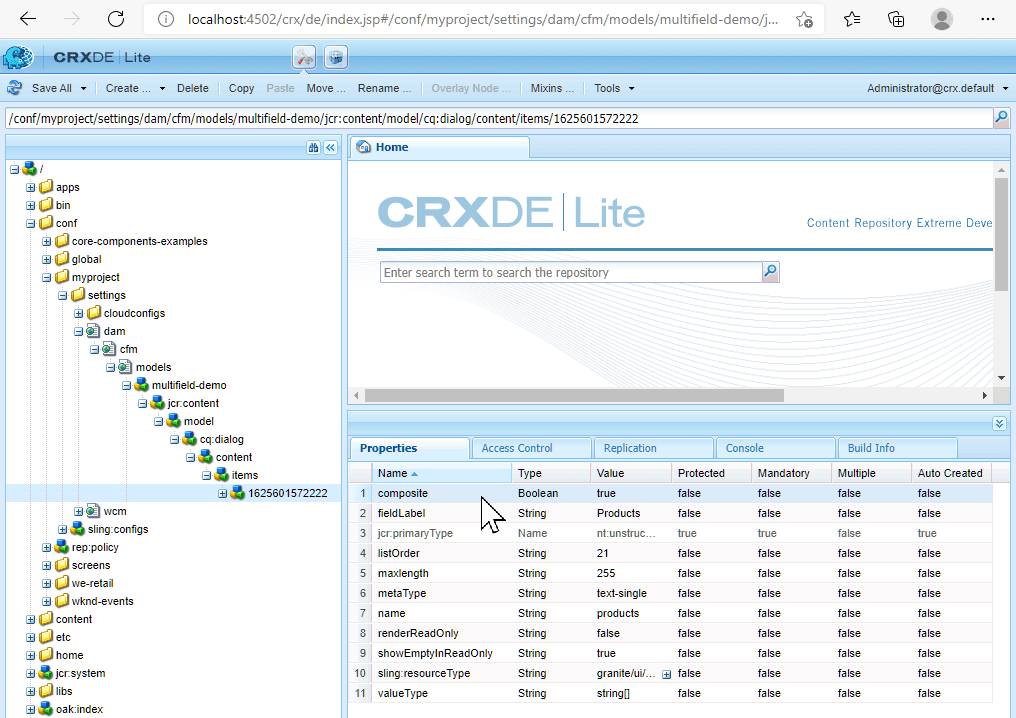Click the Delete toolbar button
Image resolution: width=1016 pixels, height=718 pixels.
point(193,88)
